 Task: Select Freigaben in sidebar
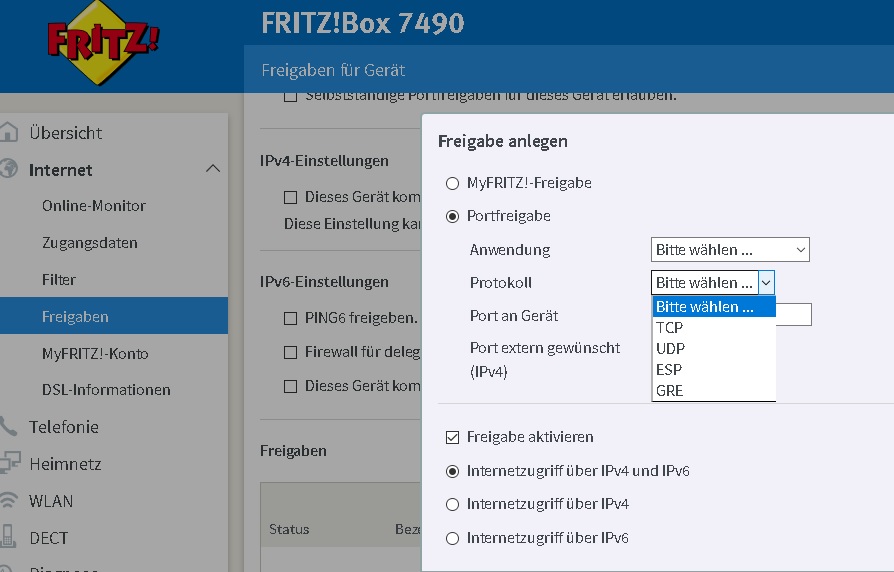pos(114,315)
